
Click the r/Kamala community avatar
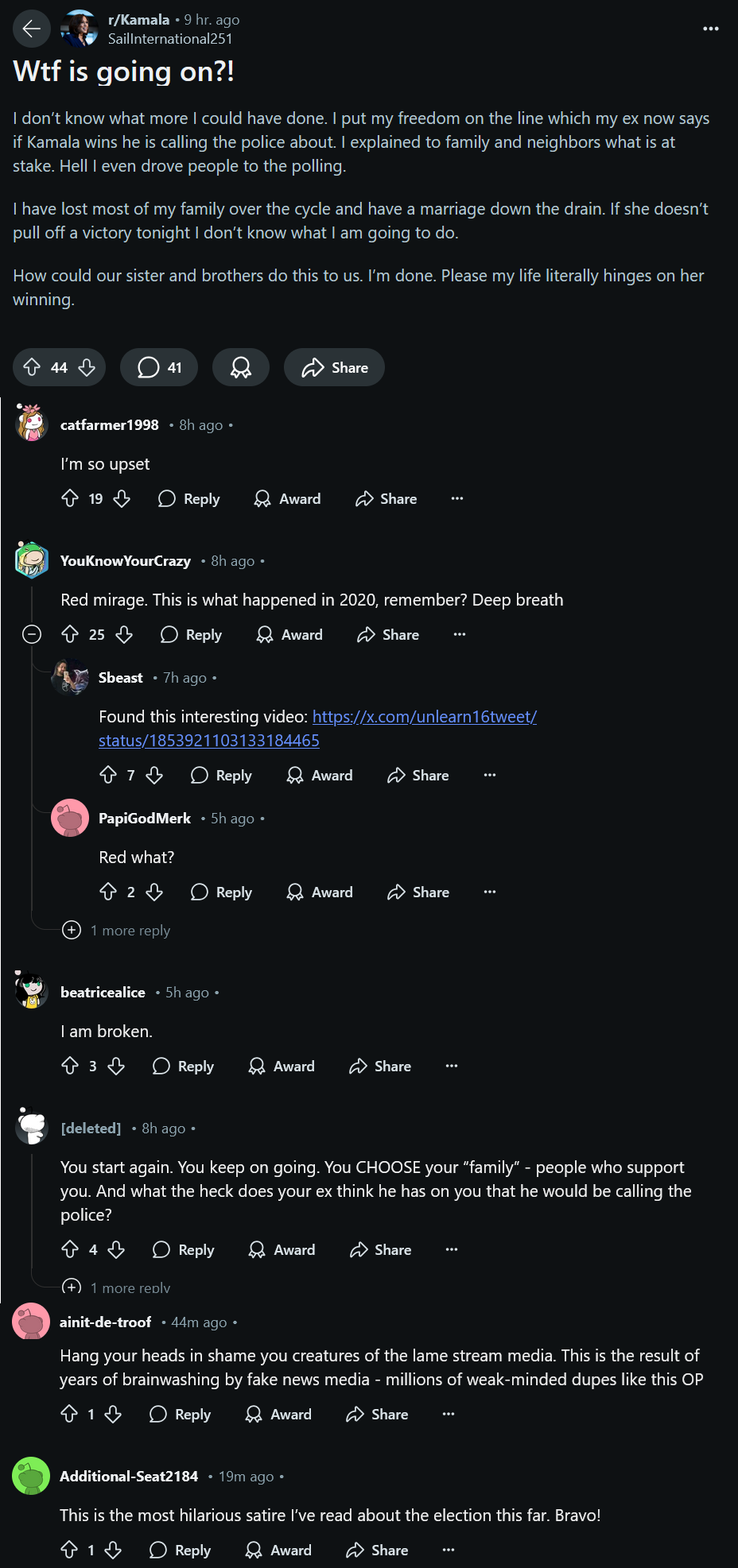coord(80,29)
